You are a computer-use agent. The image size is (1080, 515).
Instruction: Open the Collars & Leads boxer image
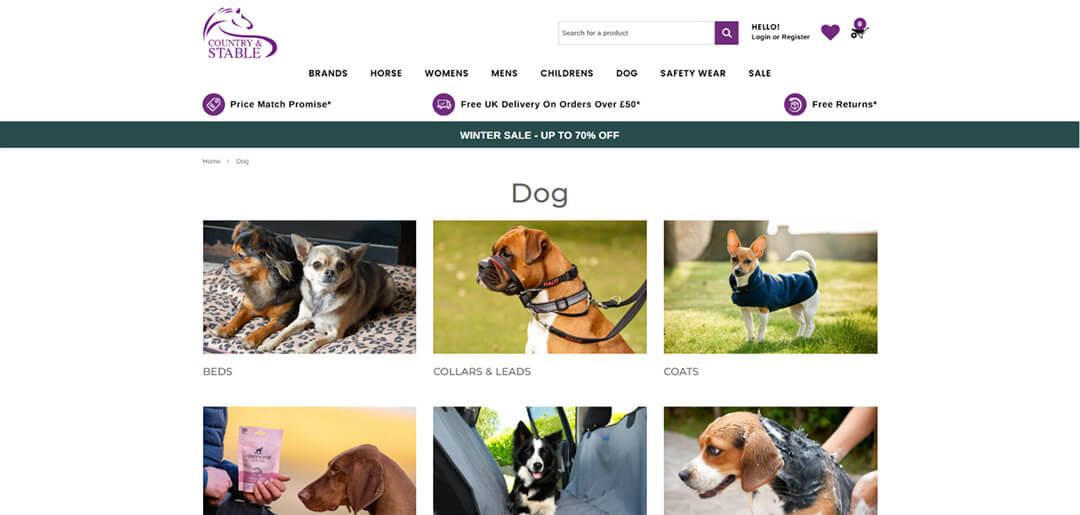[540, 287]
